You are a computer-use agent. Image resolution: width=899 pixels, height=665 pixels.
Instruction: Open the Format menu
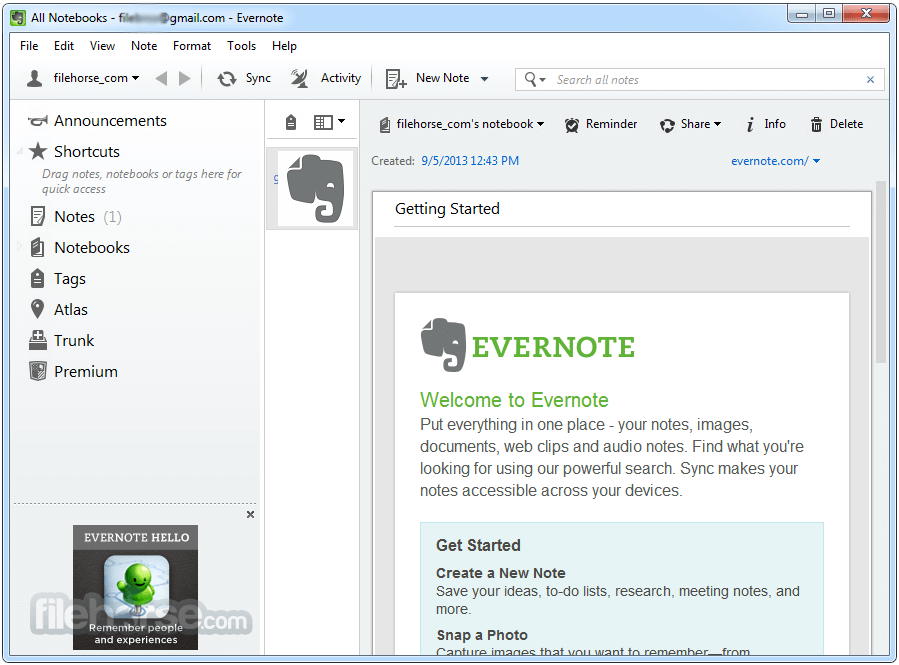[x=191, y=46]
